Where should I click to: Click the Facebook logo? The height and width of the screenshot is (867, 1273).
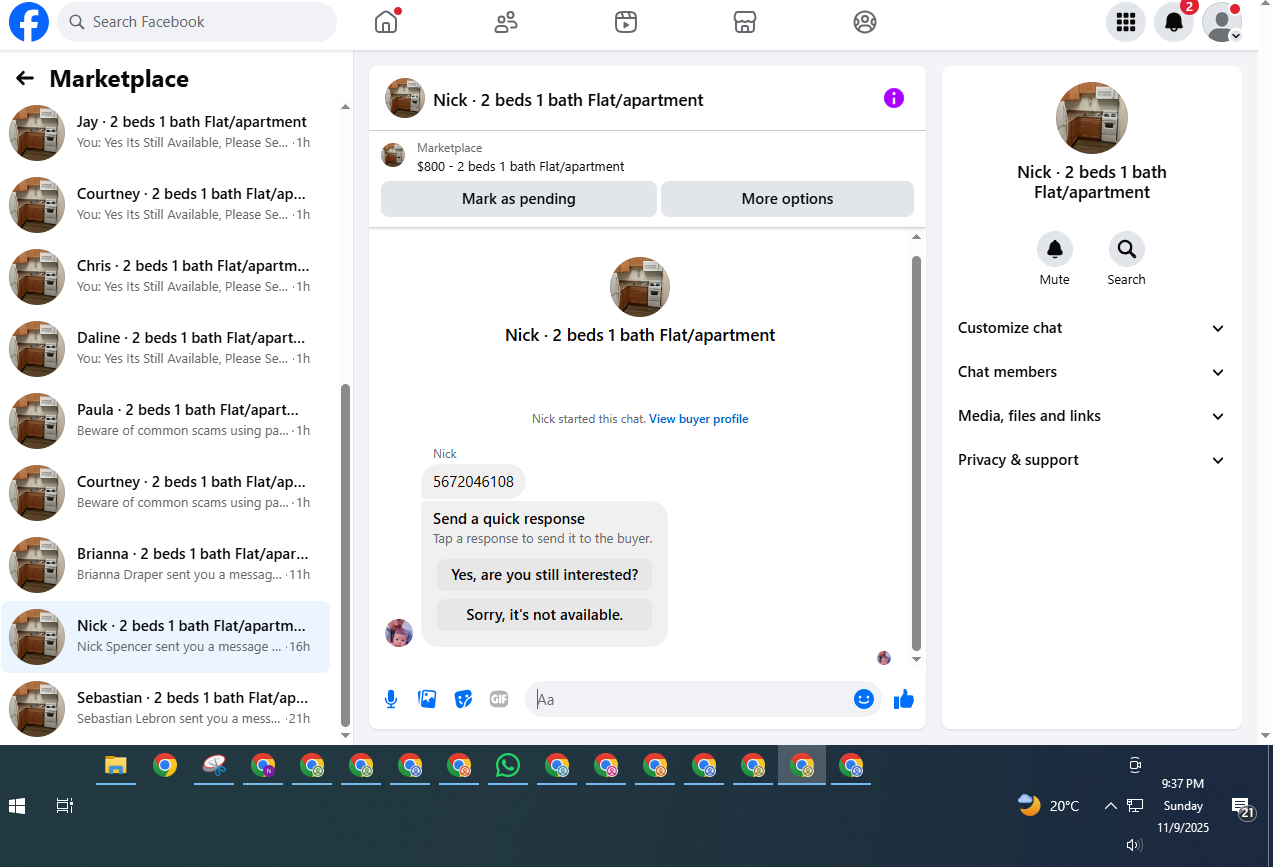29,22
